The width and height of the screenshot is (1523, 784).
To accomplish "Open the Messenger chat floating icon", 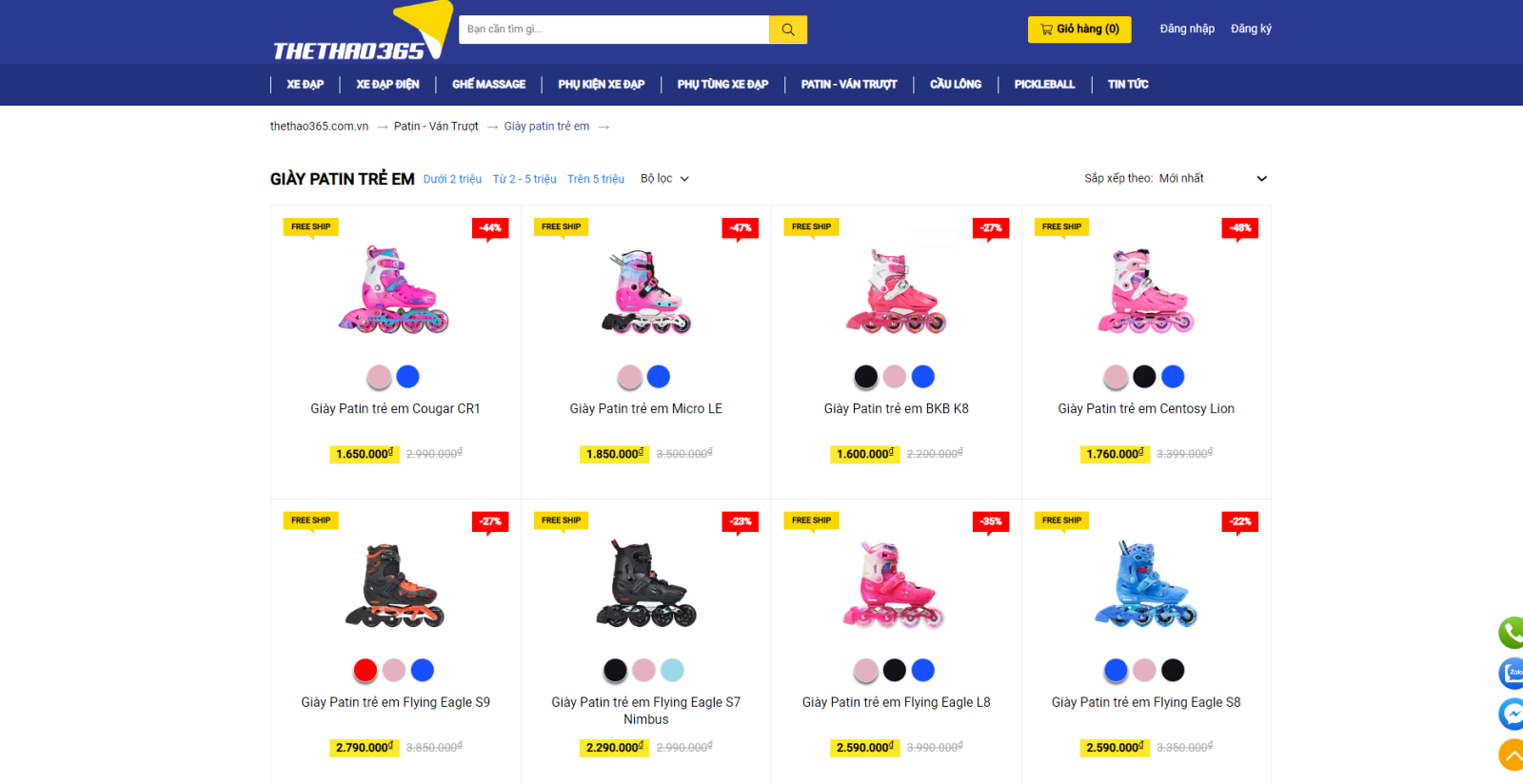I will (1512, 714).
